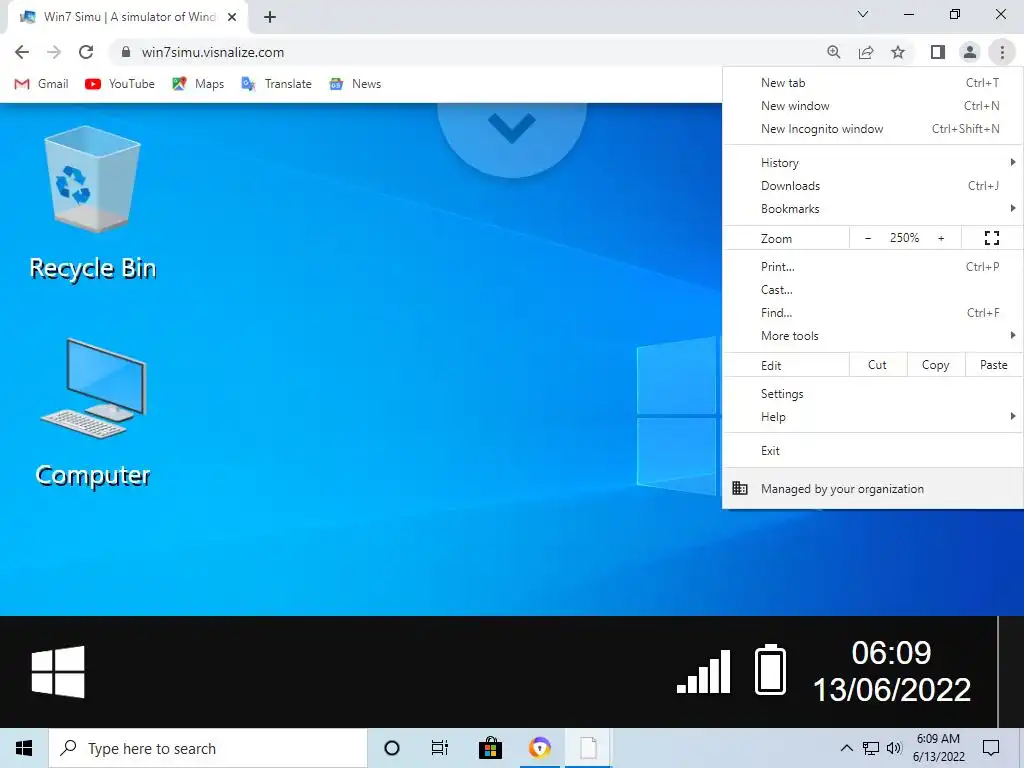Click the simulator signal bars icon
Viewport: 1024px width, 768px height.
click(703, 671)
